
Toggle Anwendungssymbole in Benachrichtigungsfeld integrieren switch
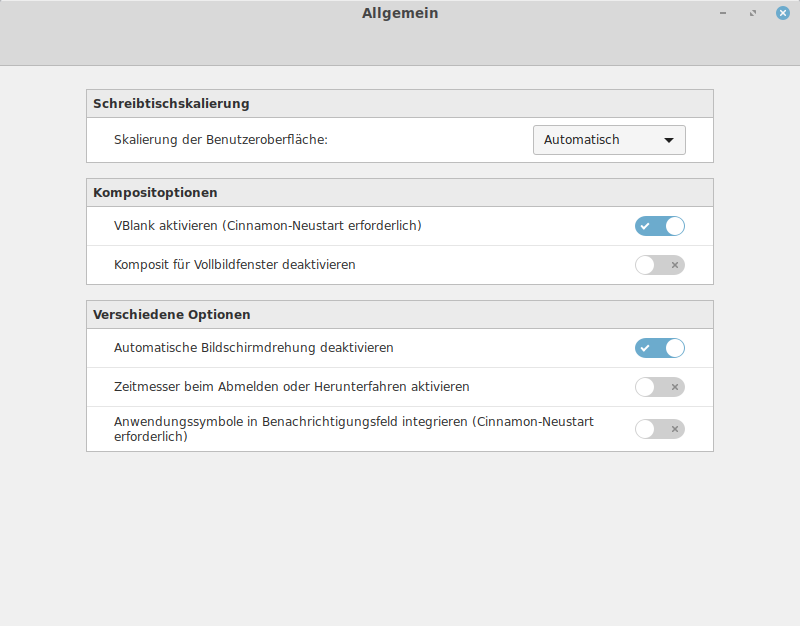[660, 429]
